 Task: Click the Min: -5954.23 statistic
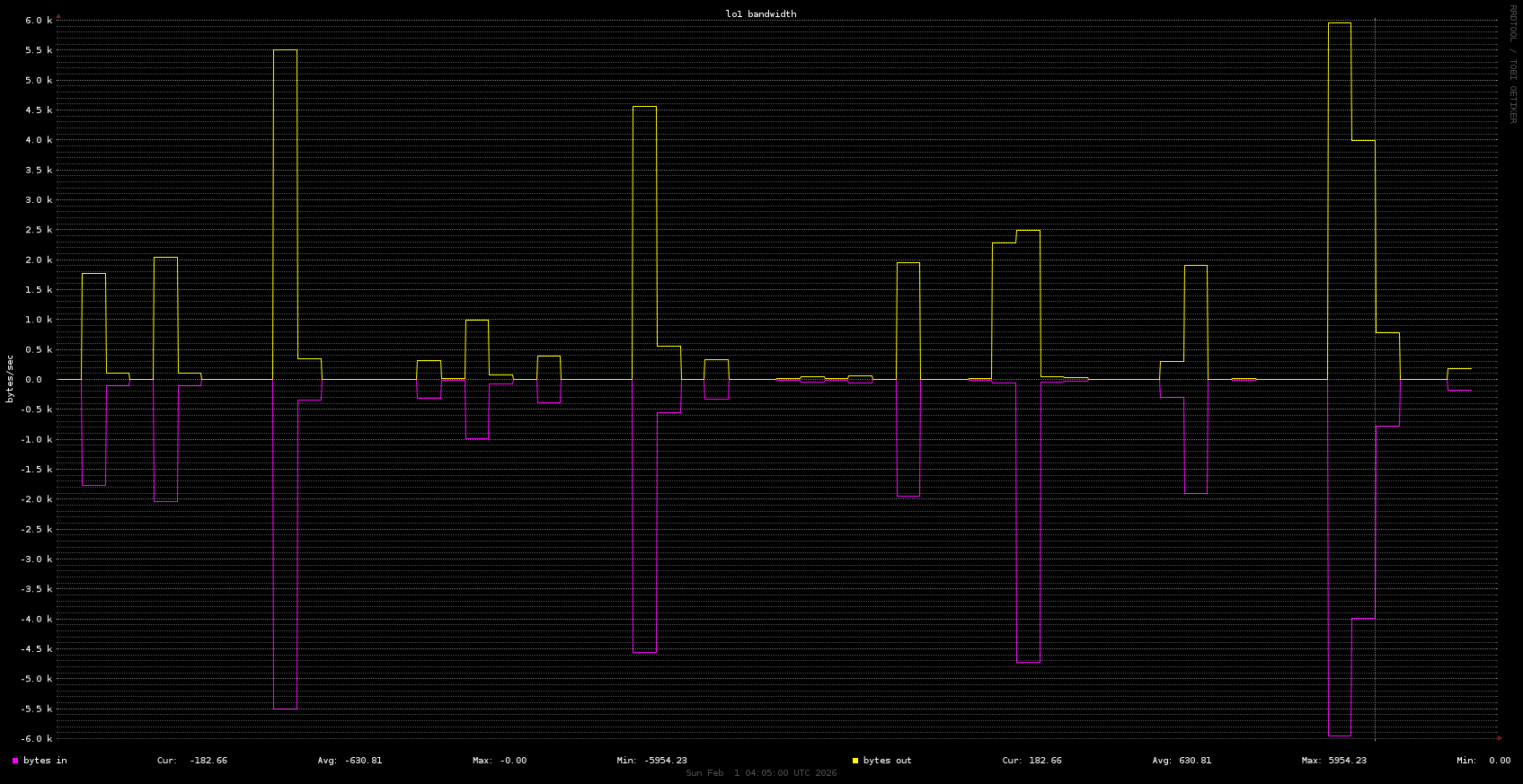[x=651, y=761]
